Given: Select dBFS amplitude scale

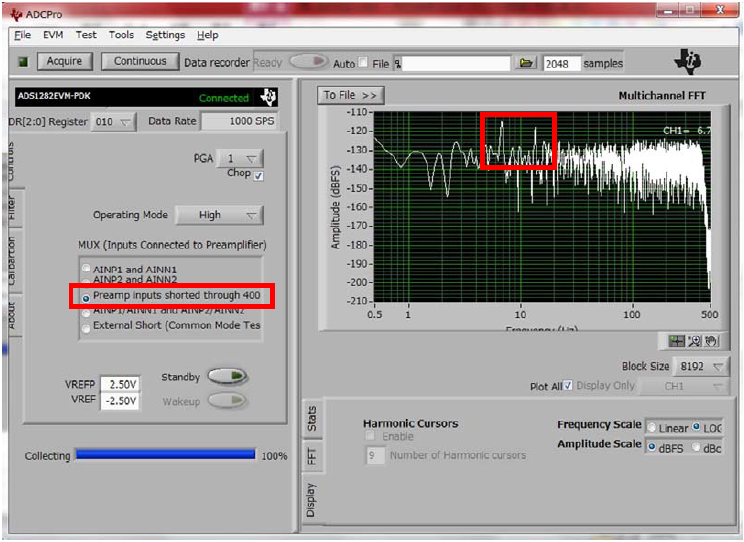Looking at the screenshot, I should (x=651, y=447).
